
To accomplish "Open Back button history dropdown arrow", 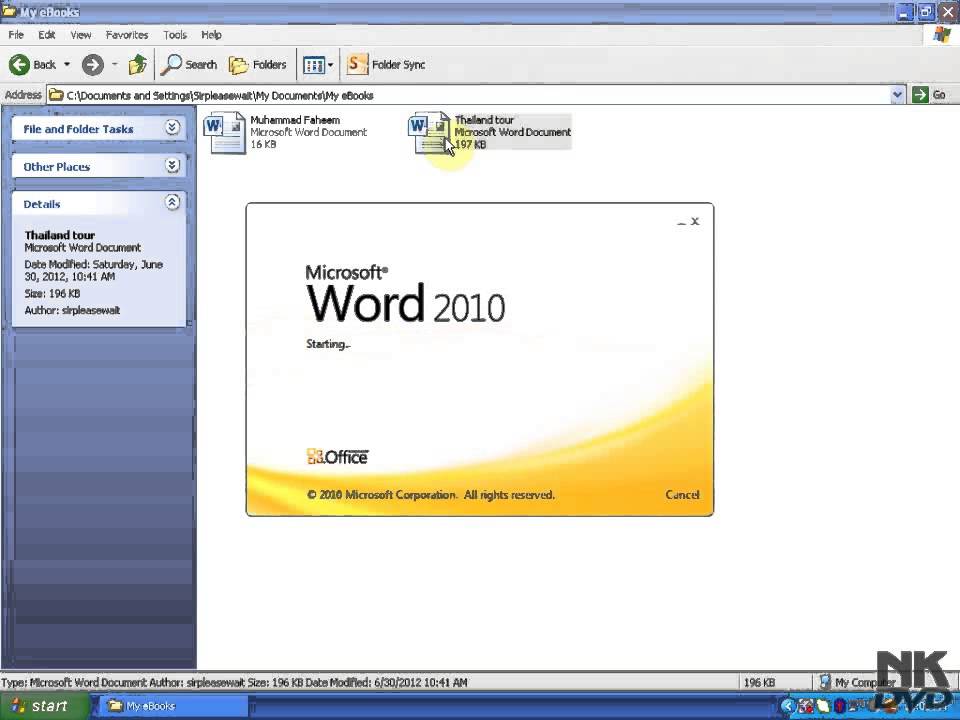I will coord(67,64).
